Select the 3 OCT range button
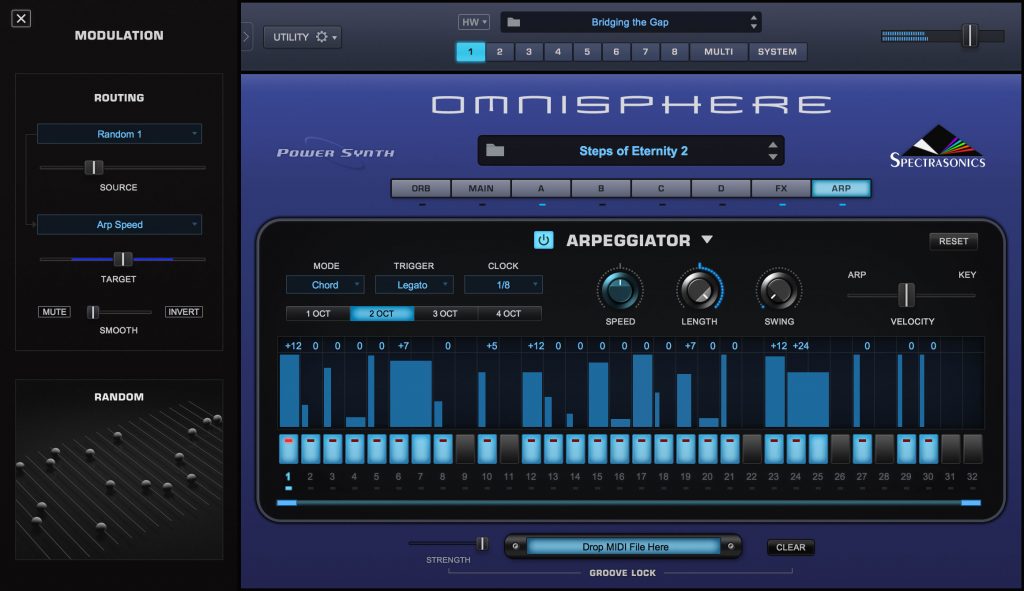Image resolution: width=1024 pixels, height=591 pixels. pyautogui.click(x=445, y=313)
